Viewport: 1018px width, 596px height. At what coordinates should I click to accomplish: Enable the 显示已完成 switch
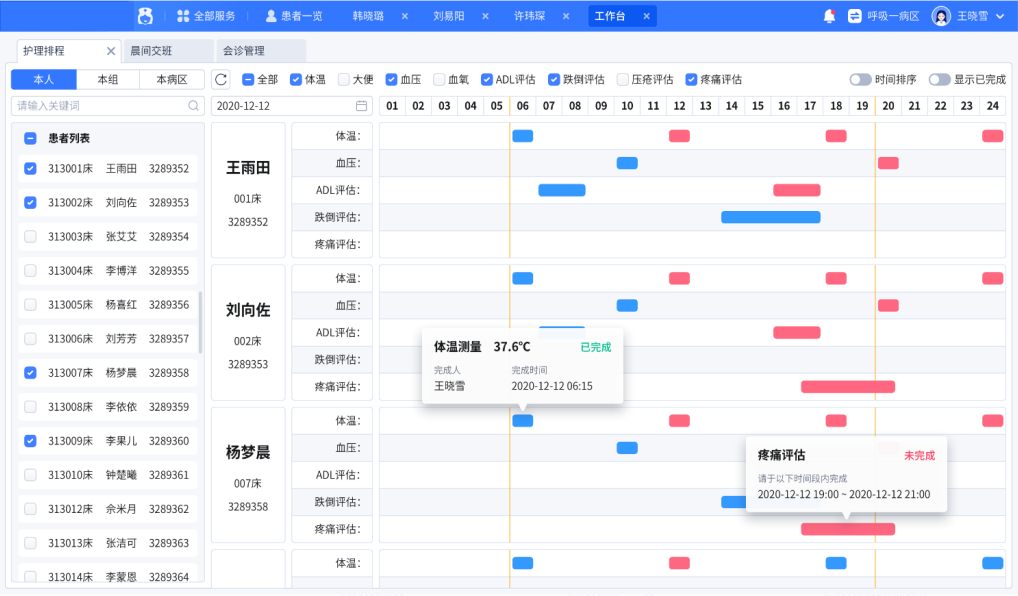(938, 79)
